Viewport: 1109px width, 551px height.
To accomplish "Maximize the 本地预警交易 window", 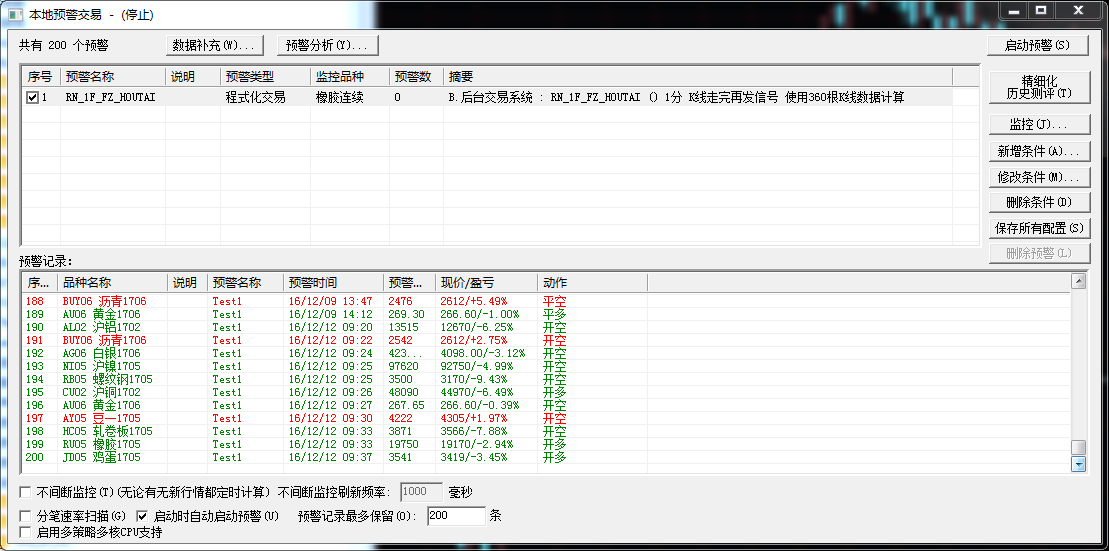I will (1041, 11).
